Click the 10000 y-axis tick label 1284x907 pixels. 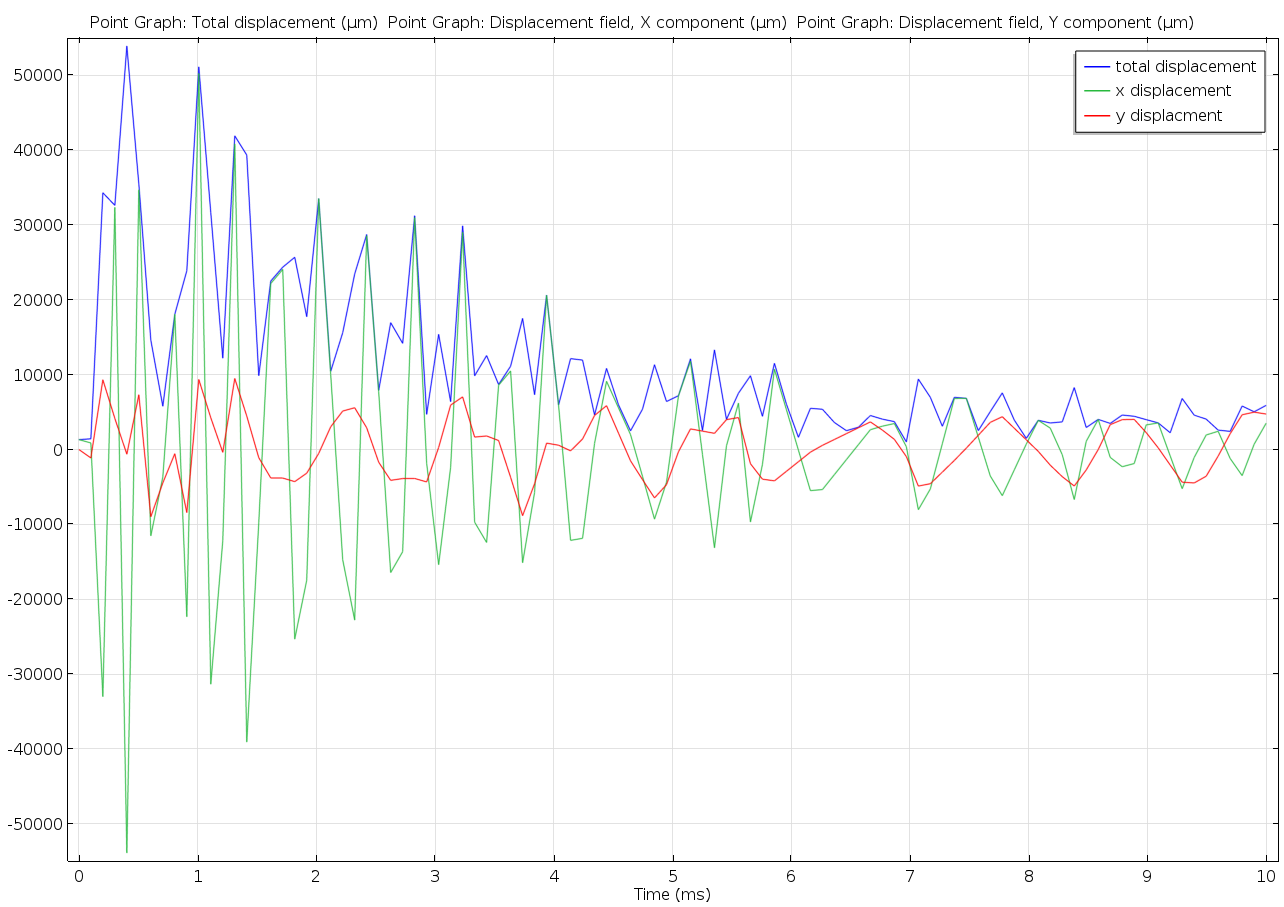[35, 375]
